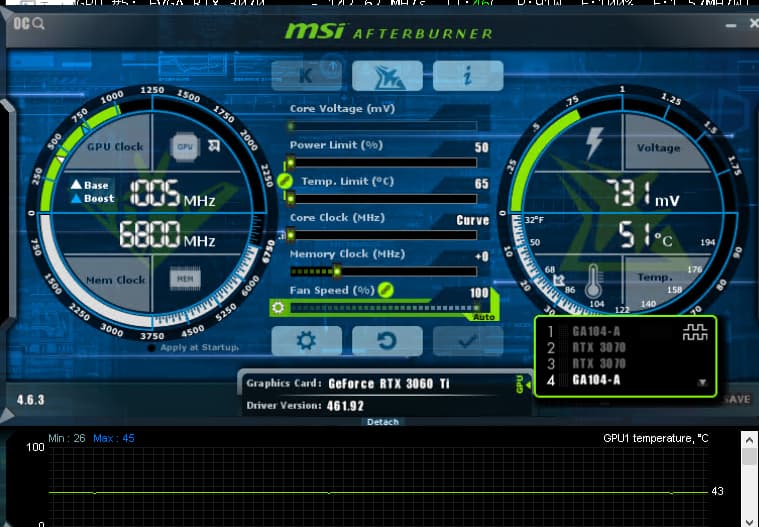The width and height of the screenshot is (759, 527).
Task: Expand the GPU list dropdown arrow
Action: (x=702, y=382)
